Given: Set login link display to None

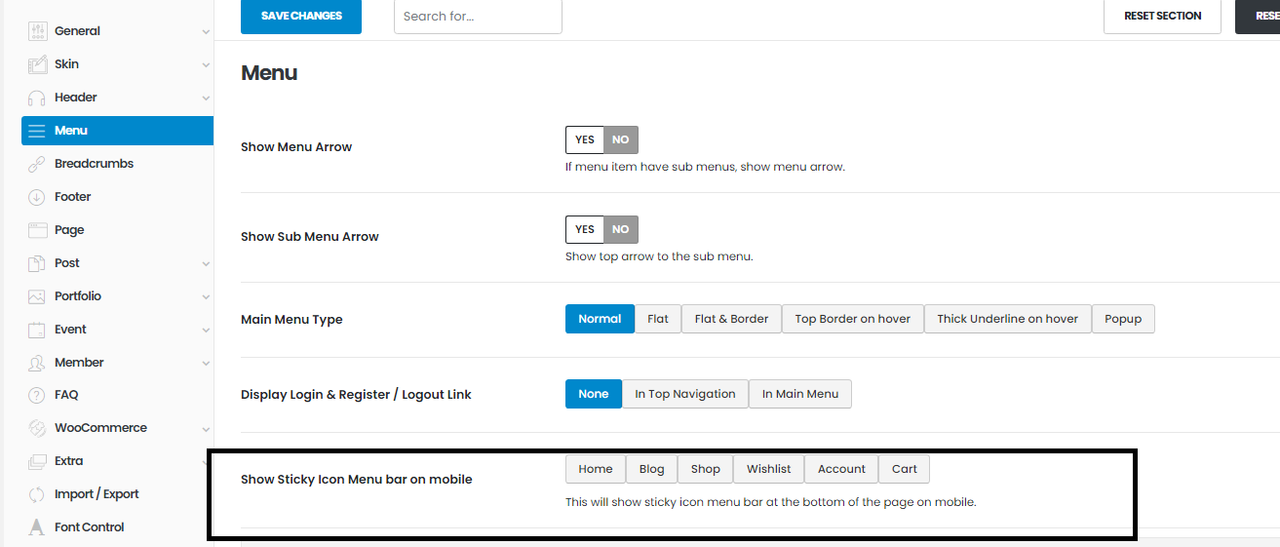Looking at the screenshot, I should click(x=593, y=394).
